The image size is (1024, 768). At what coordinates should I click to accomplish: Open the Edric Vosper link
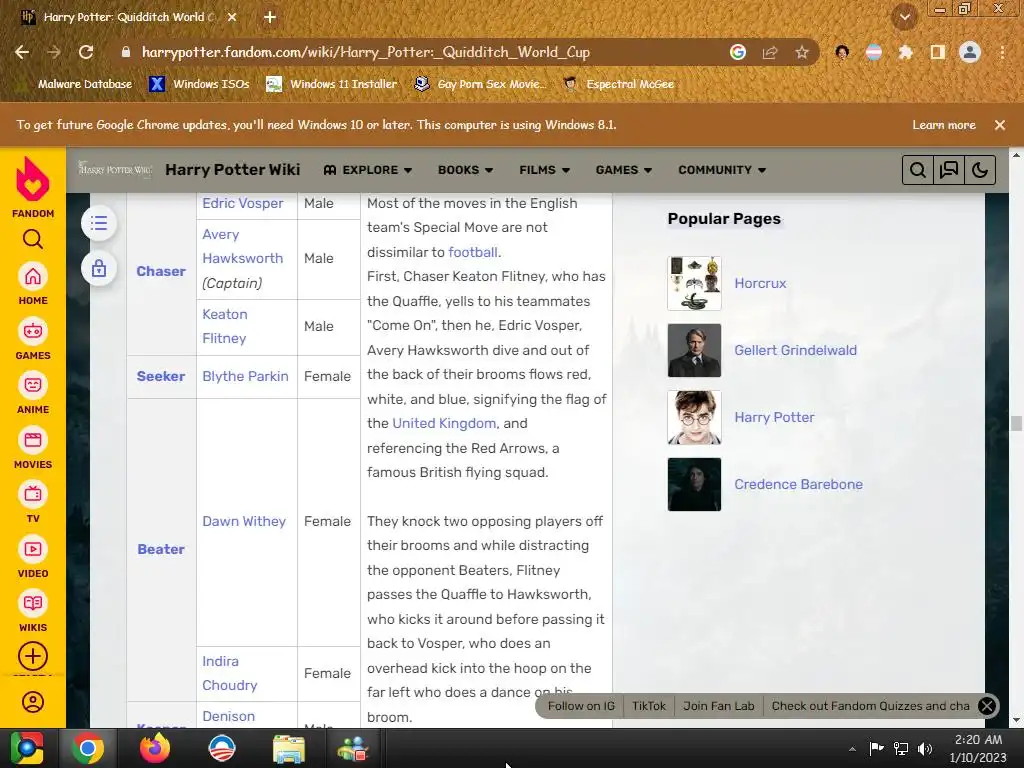coord(242,203)
